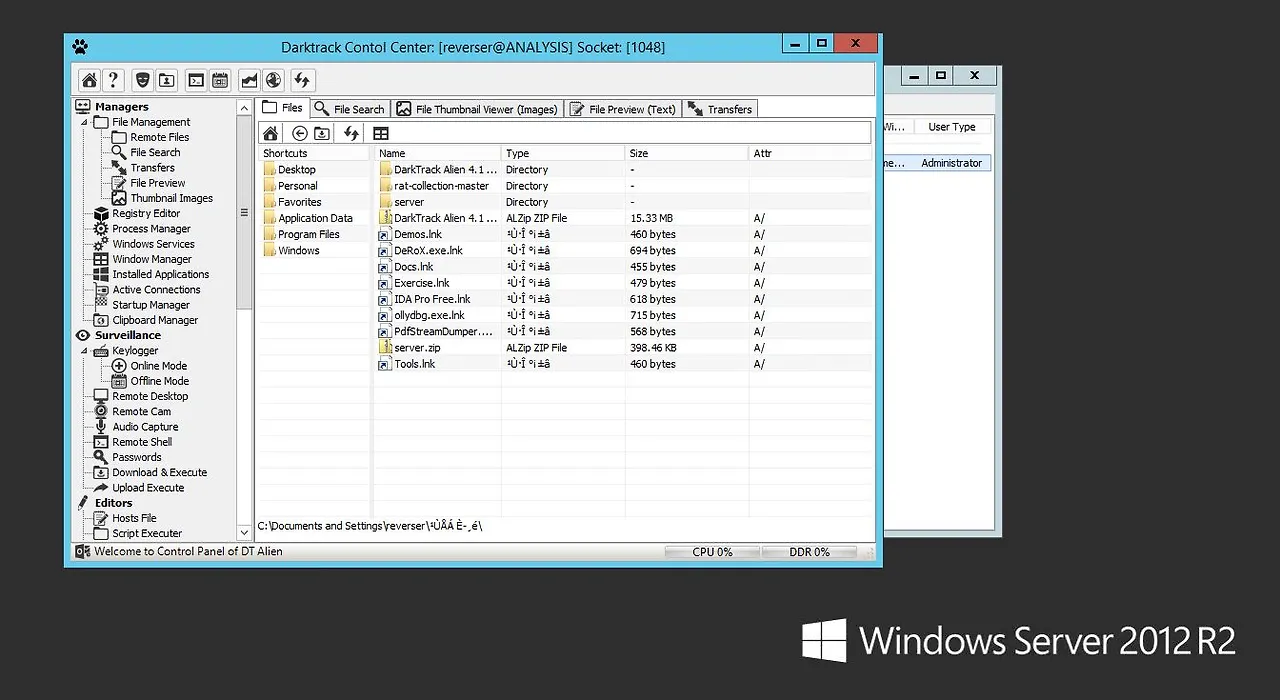Click sidebar scrollbar up arrow
Screen dimensions: 1280x700
(244, 107)
